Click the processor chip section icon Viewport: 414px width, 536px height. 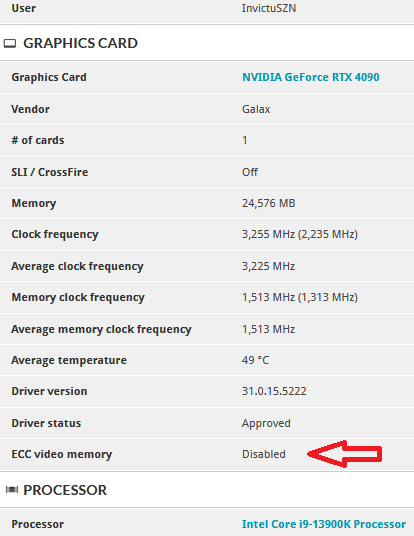pyautogui.click(x=12, y=490)
